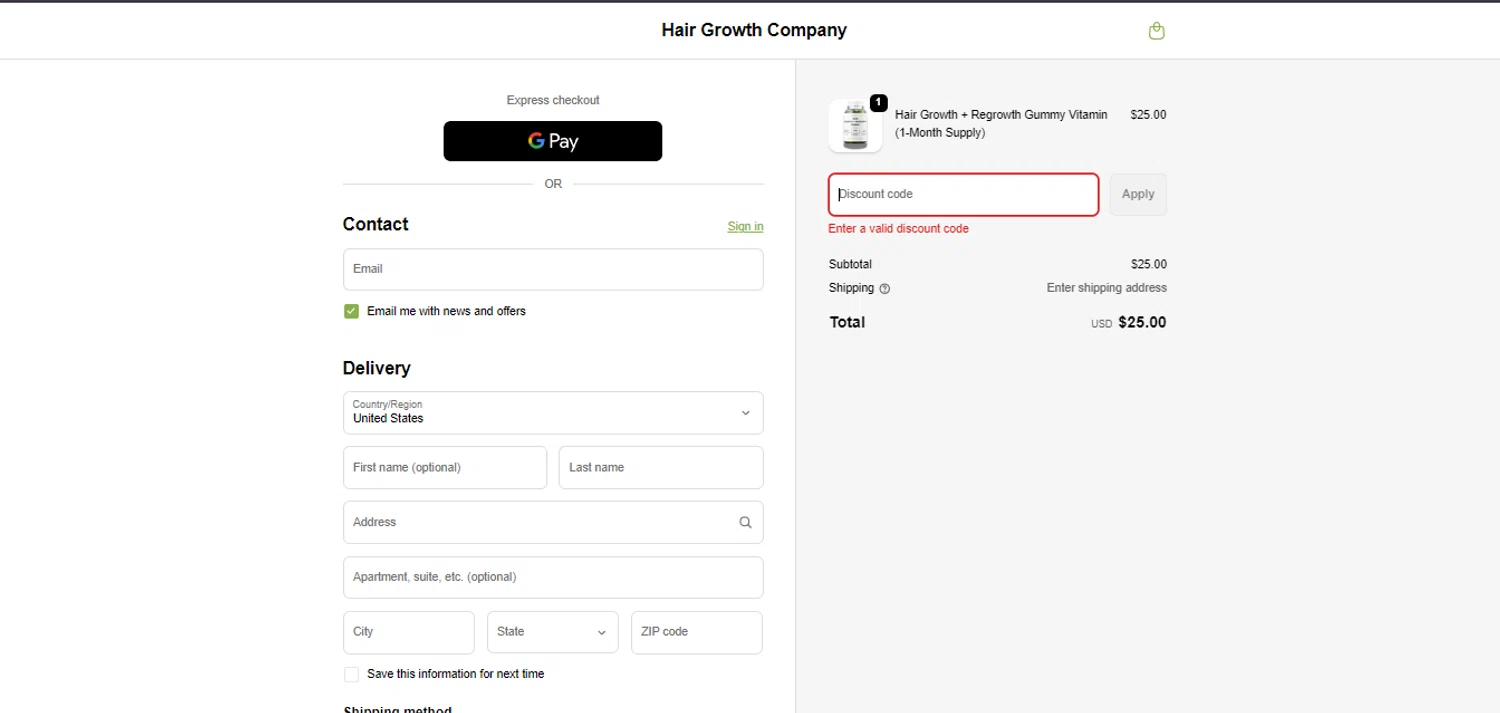1500x713 pixels.
Task: Focus the City input field
Action: [409, 632]
